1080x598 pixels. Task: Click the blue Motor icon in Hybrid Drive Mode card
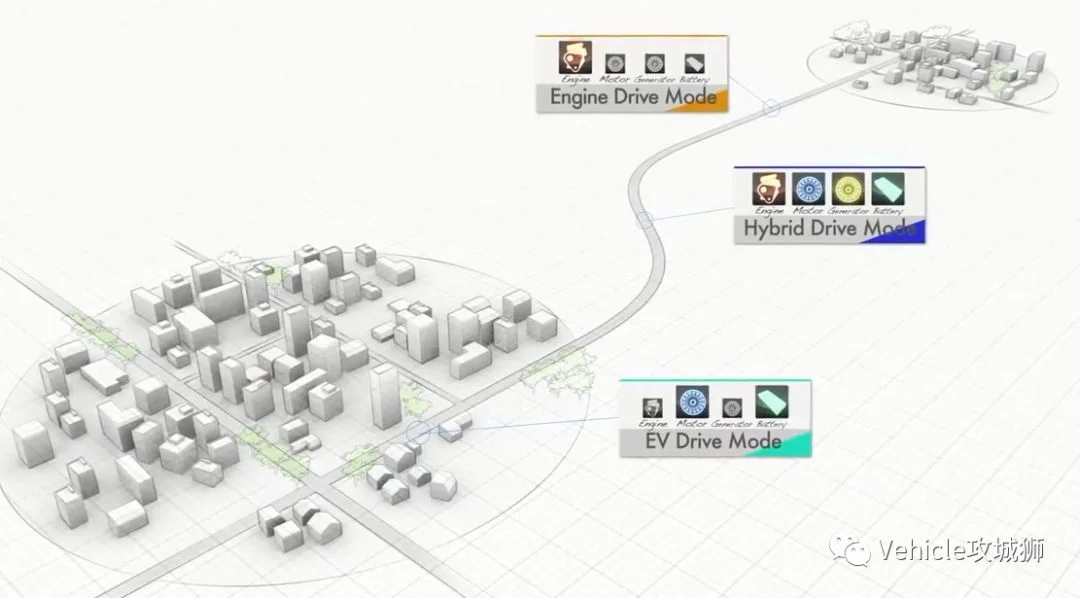pos(809,189)
